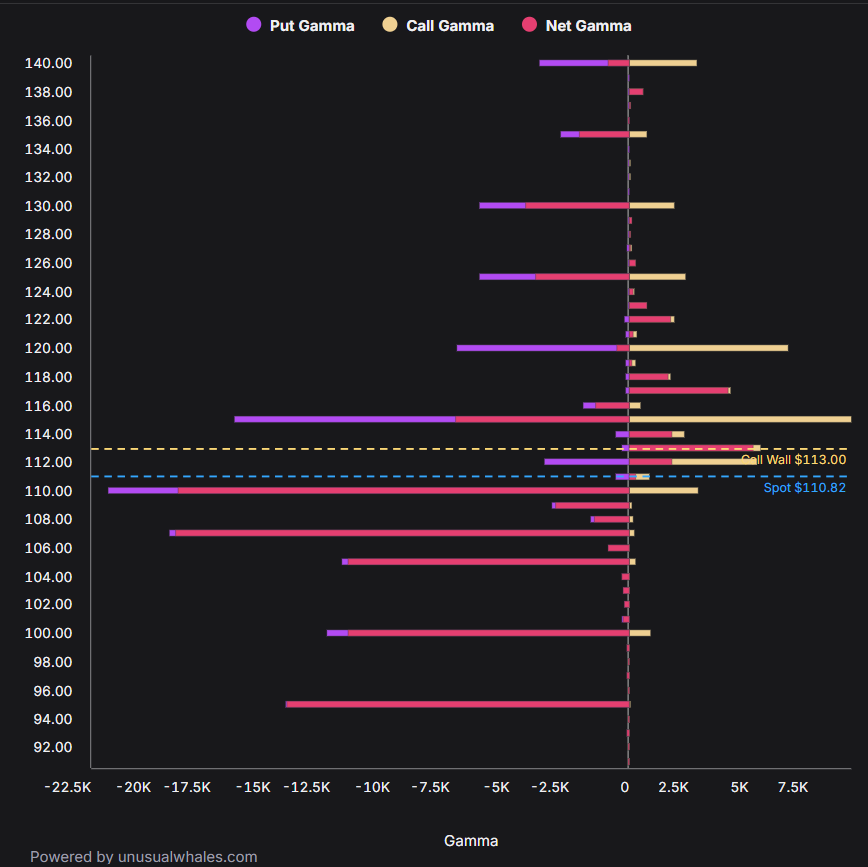Click the "Spot $110.82" label
868x867 pixels.
804,488
